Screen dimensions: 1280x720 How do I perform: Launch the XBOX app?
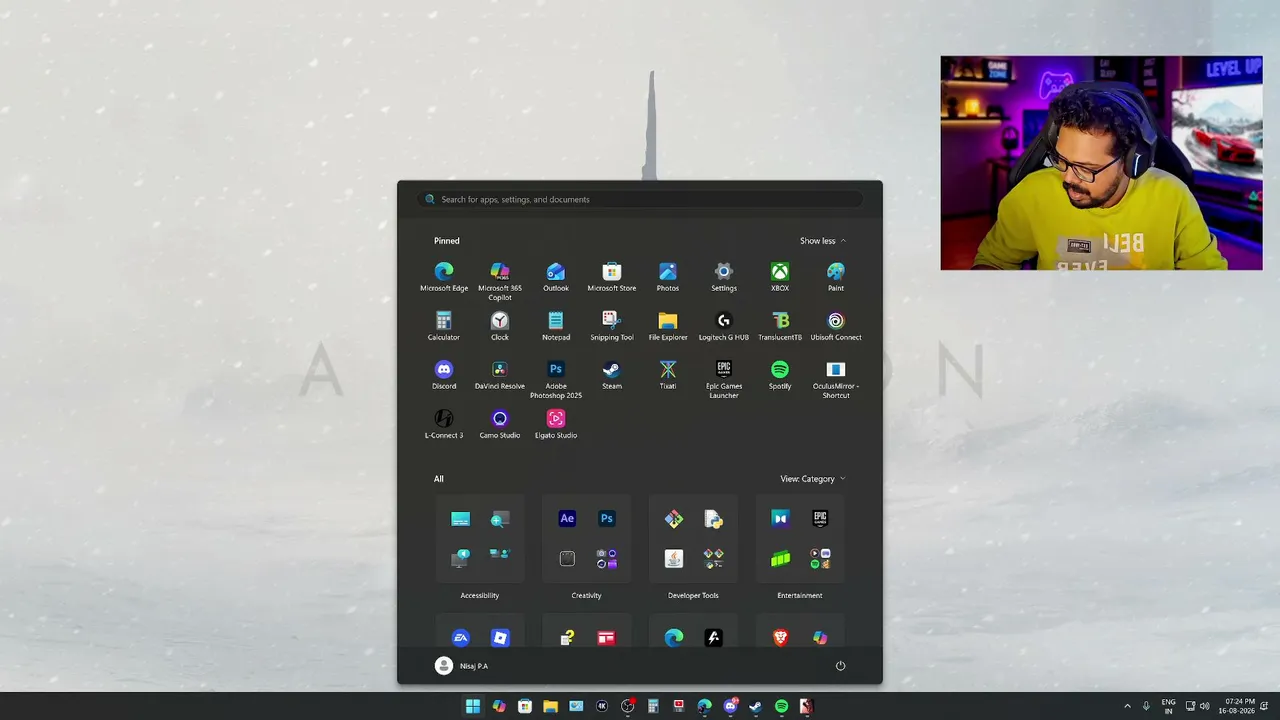(780, 276)
